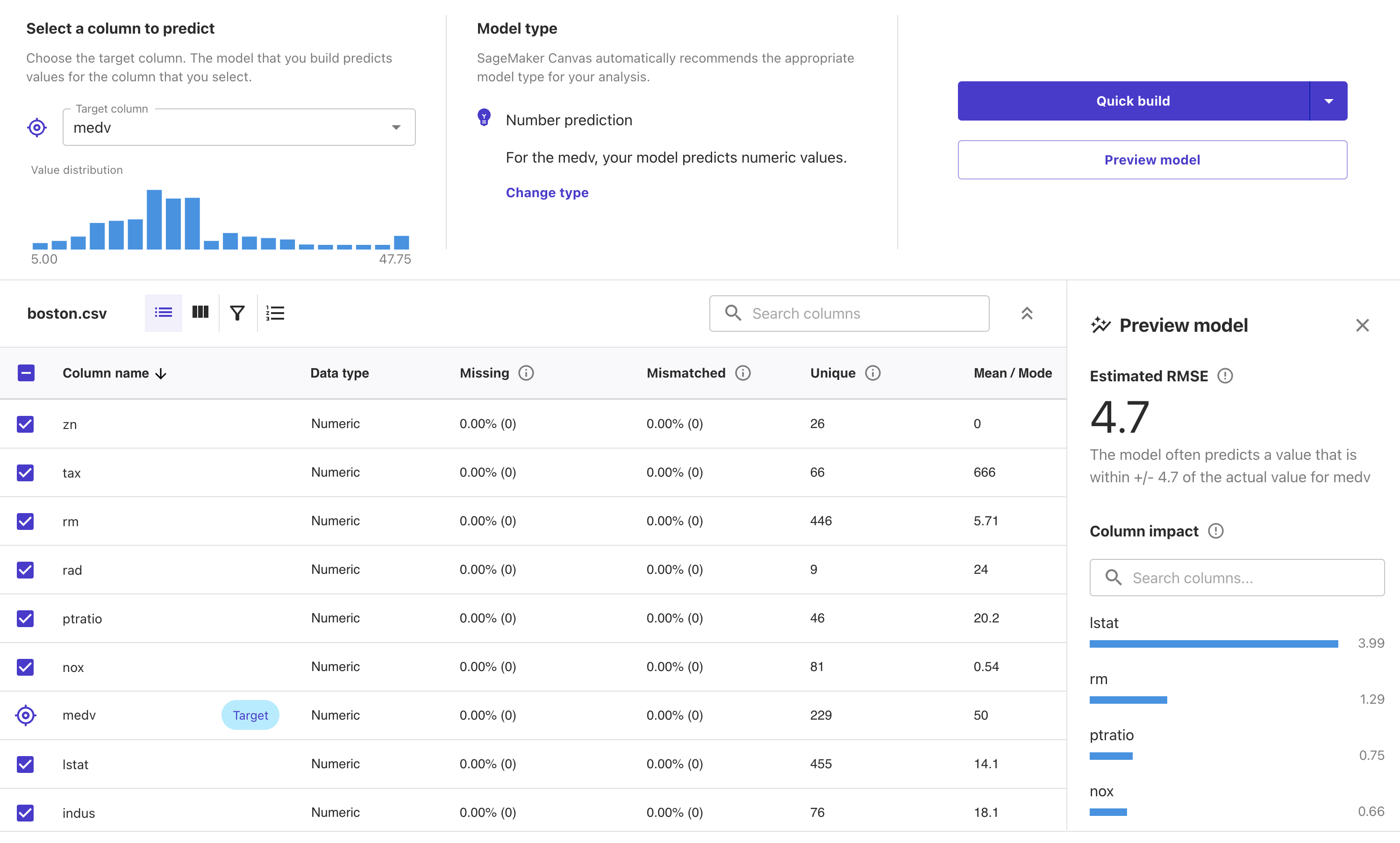Open the Target column medv dropdown

click(239, 127)
